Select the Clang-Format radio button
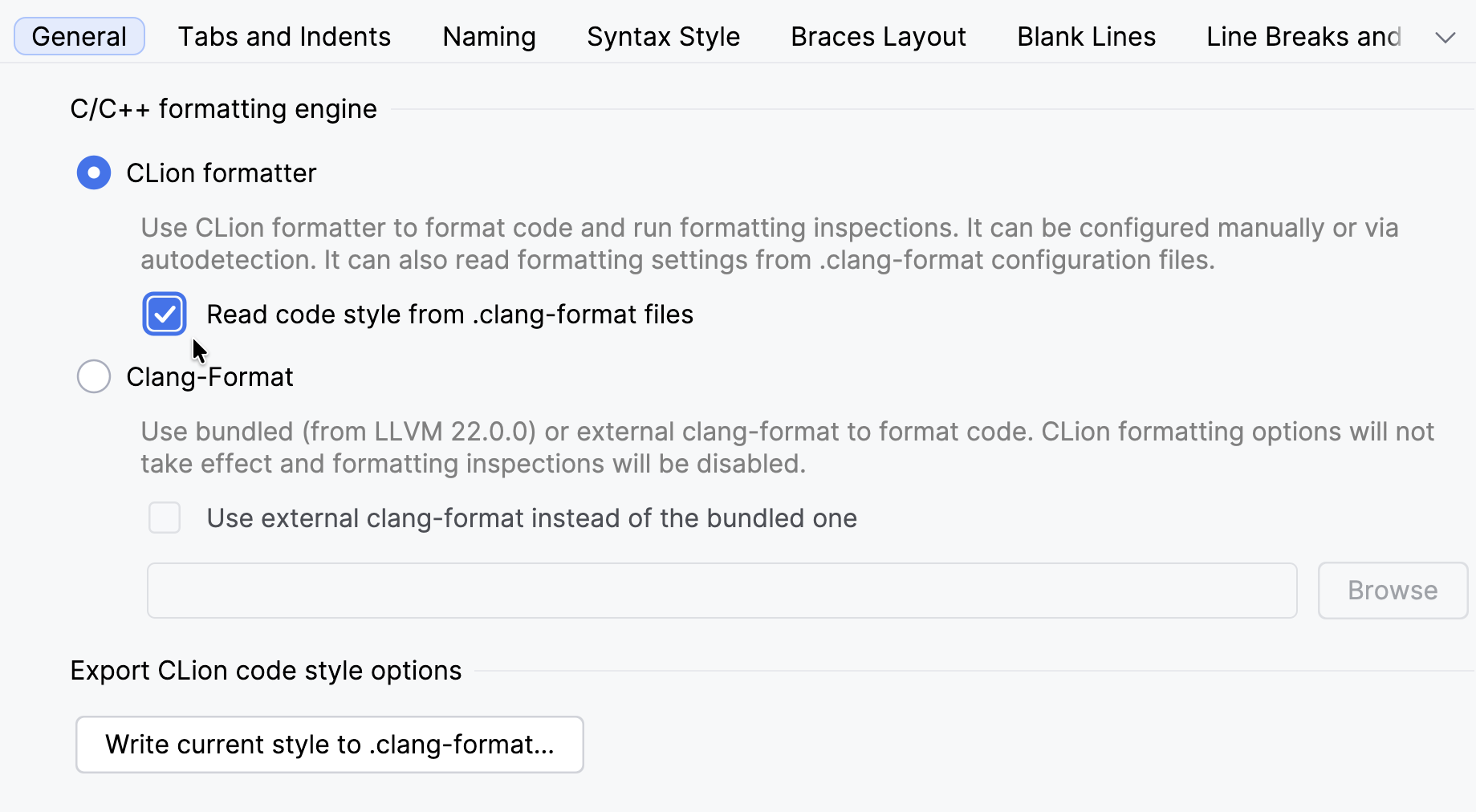1476x812 pixels. [x=94, y=376]
